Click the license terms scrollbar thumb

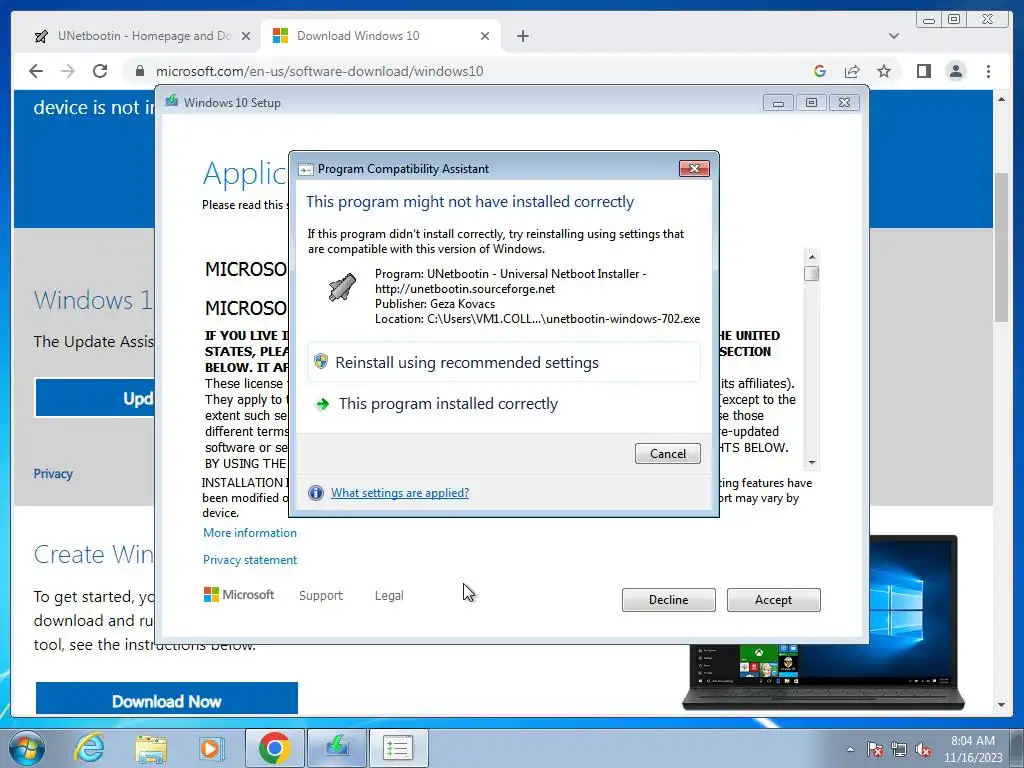tap(812, 273)
